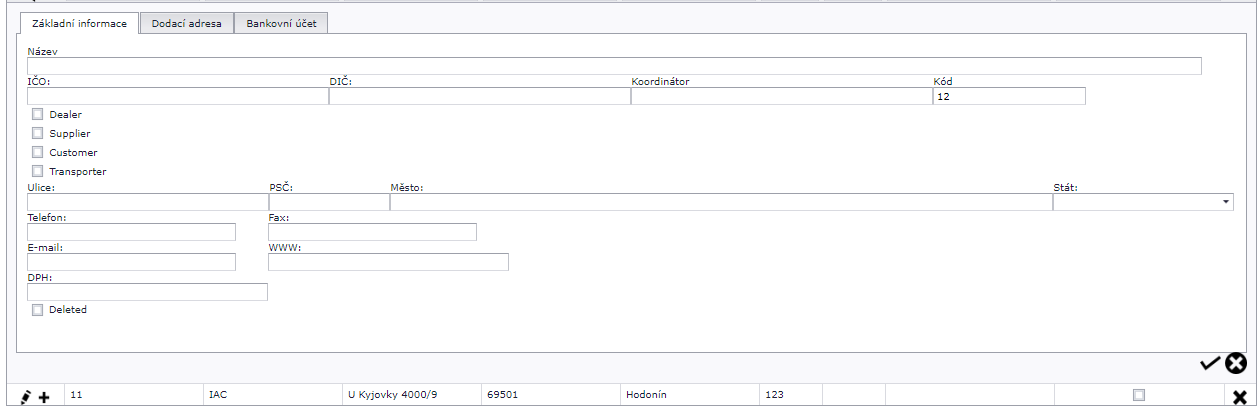Confirm the form with the checkmark icon
Viewport: 1260px width, 409px height.
1210,363
